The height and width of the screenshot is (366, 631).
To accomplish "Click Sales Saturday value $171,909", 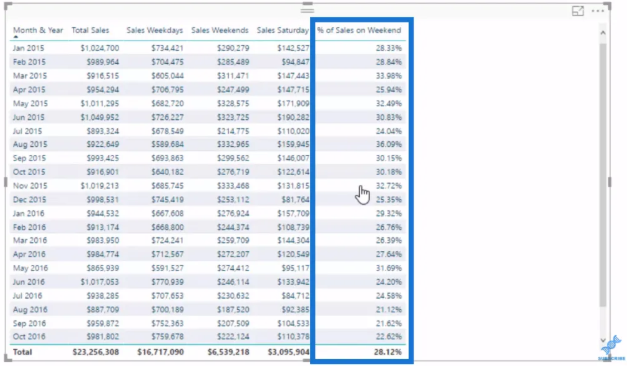I will click(293, 103).
